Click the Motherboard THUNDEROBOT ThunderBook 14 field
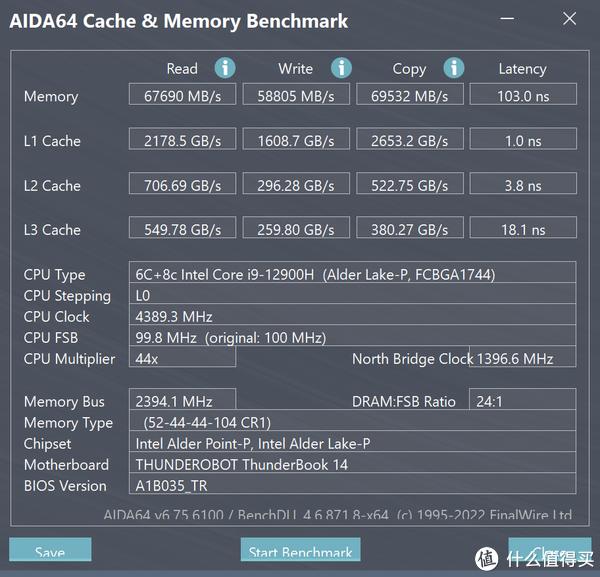The width and height of the screenshot is (600, 577). tap(352, 463)
